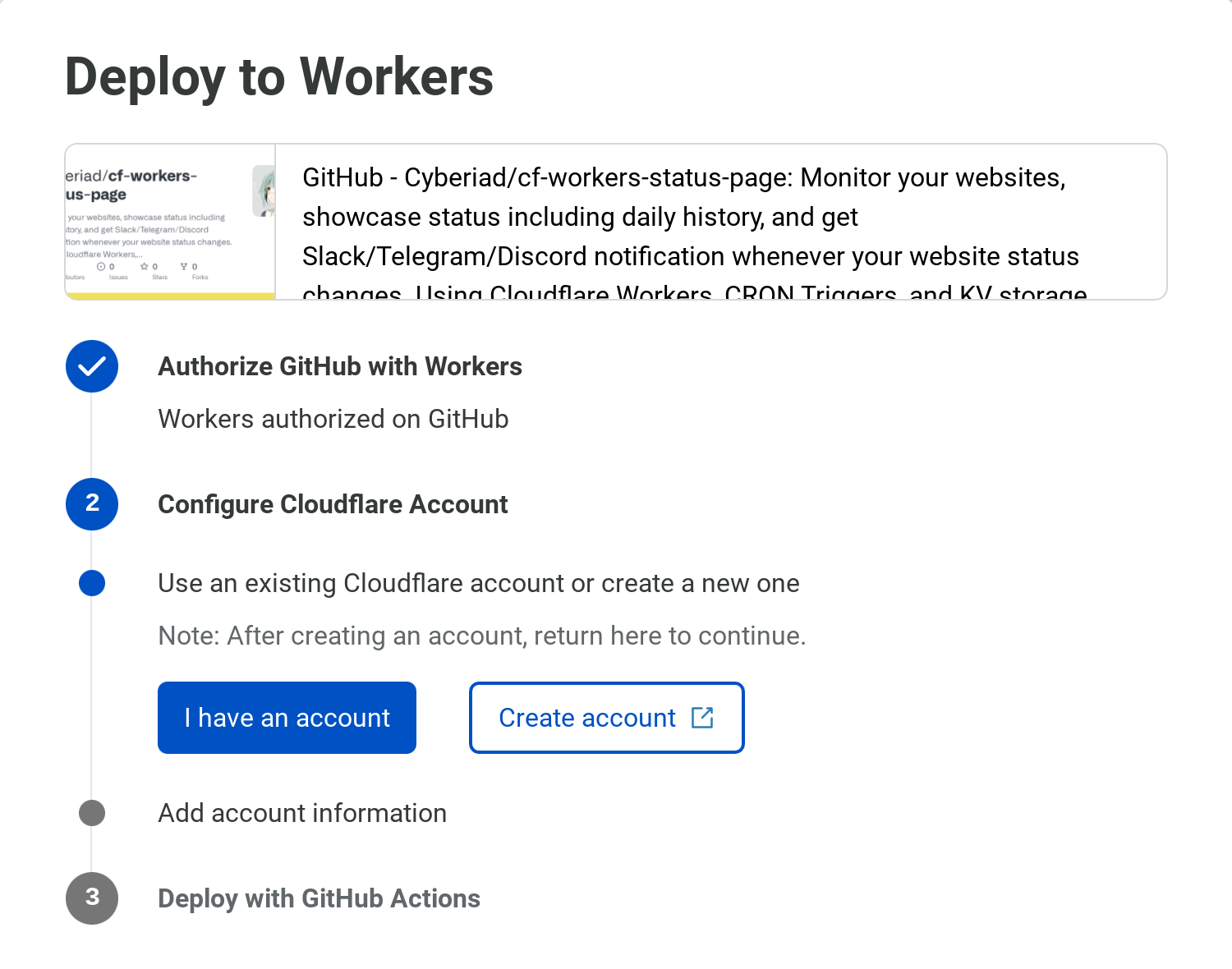The image size is (1232, 969).
Task: Click the gray step 3 number circle
Action: 92,898
